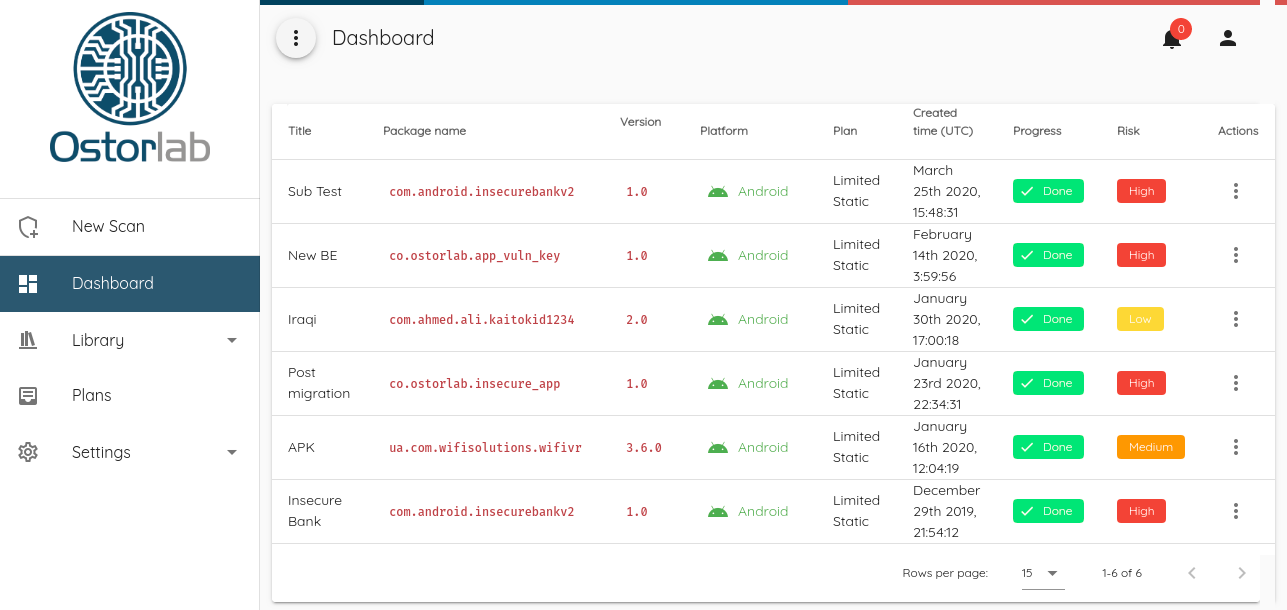
Task: Click package co.ostorlab.app_vuln_key
Action: coord(475,255)
